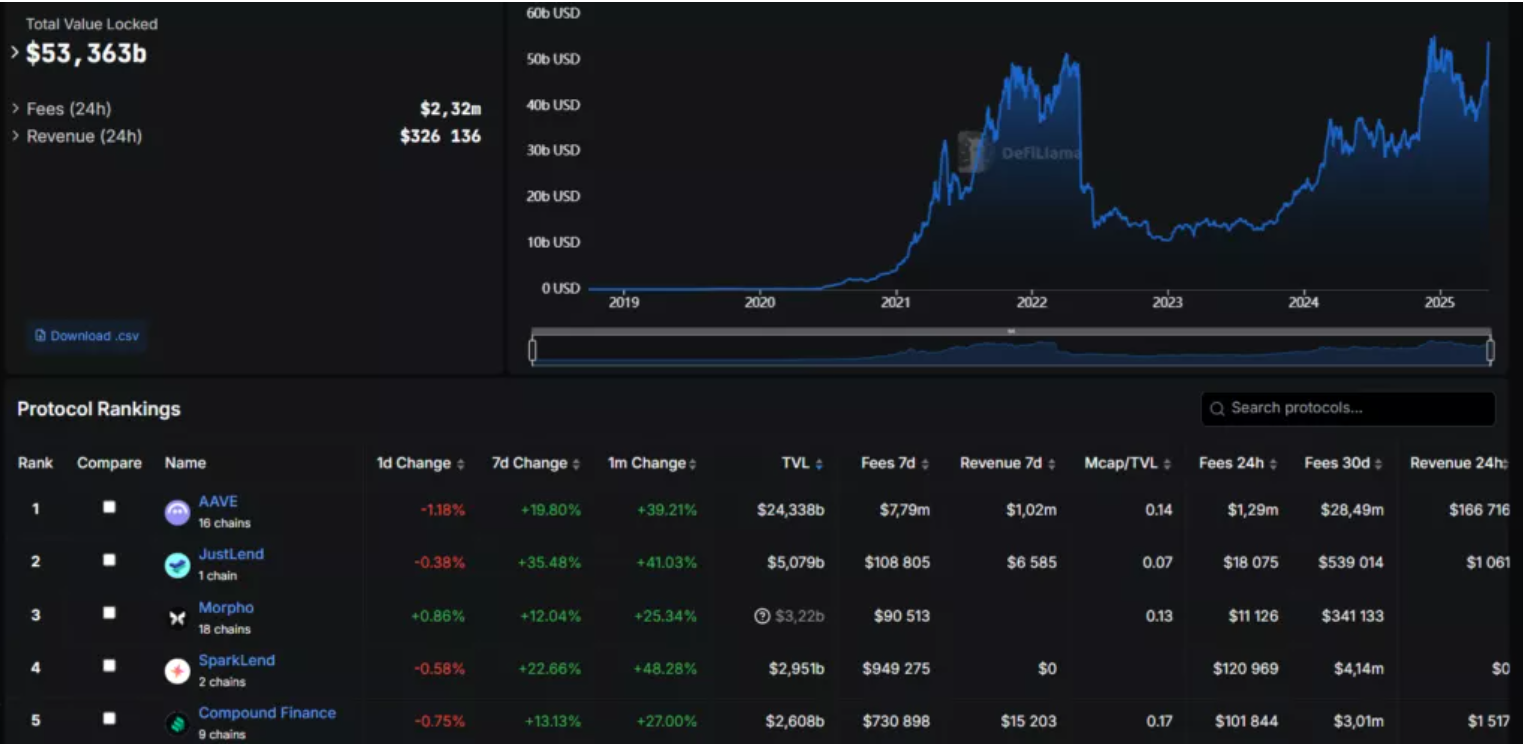Click the Rank column header
Image resolution: width=1523 pixels, height=744 pixels.
click(x=35, y=463)
